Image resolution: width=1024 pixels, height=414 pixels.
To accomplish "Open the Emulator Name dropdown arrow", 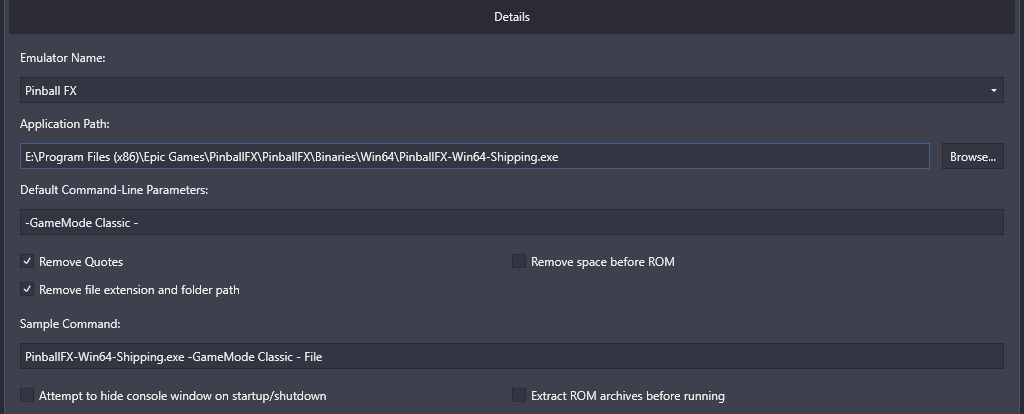I will 993,90.
